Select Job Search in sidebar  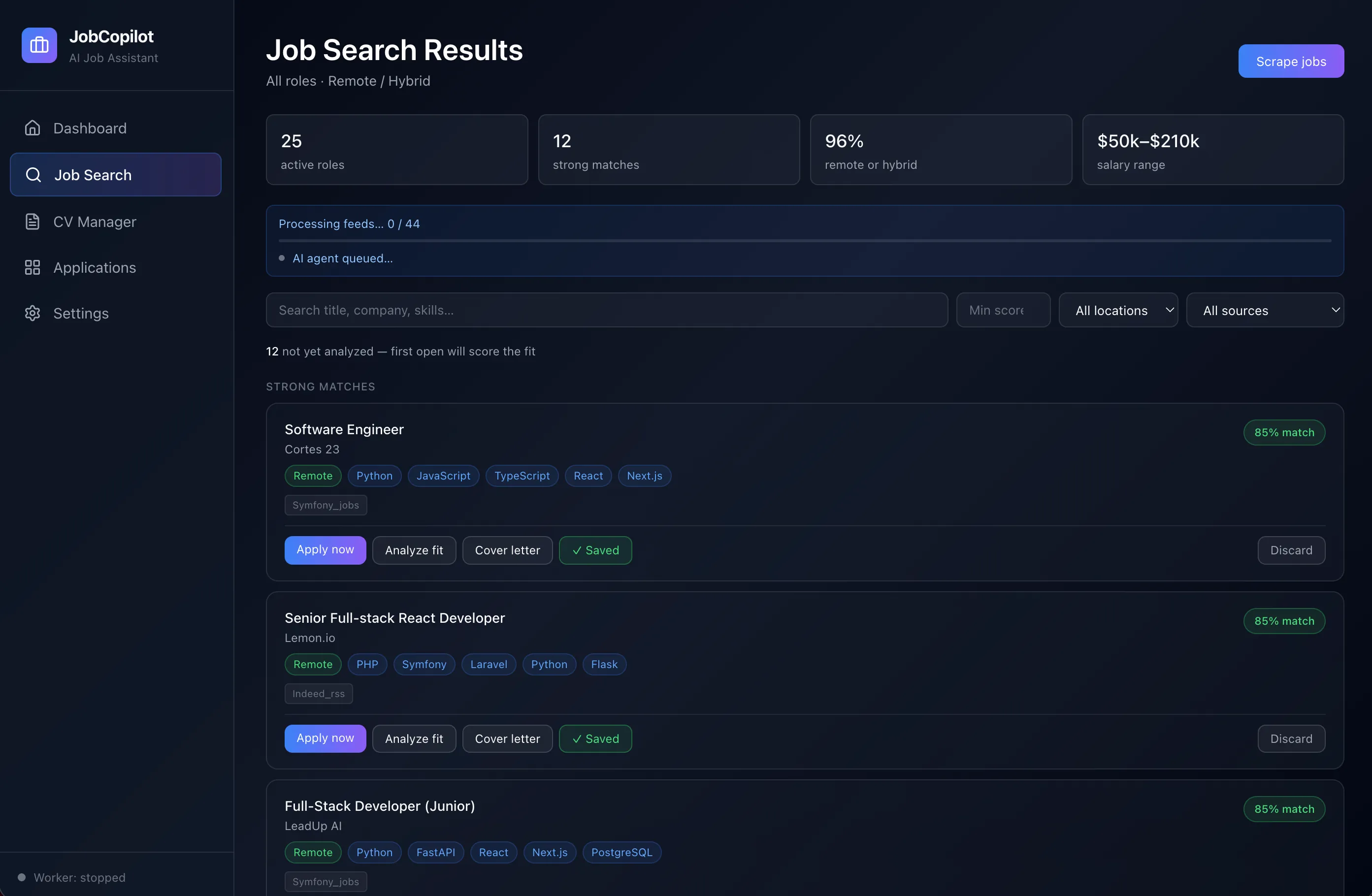click(x=115, y=175)
